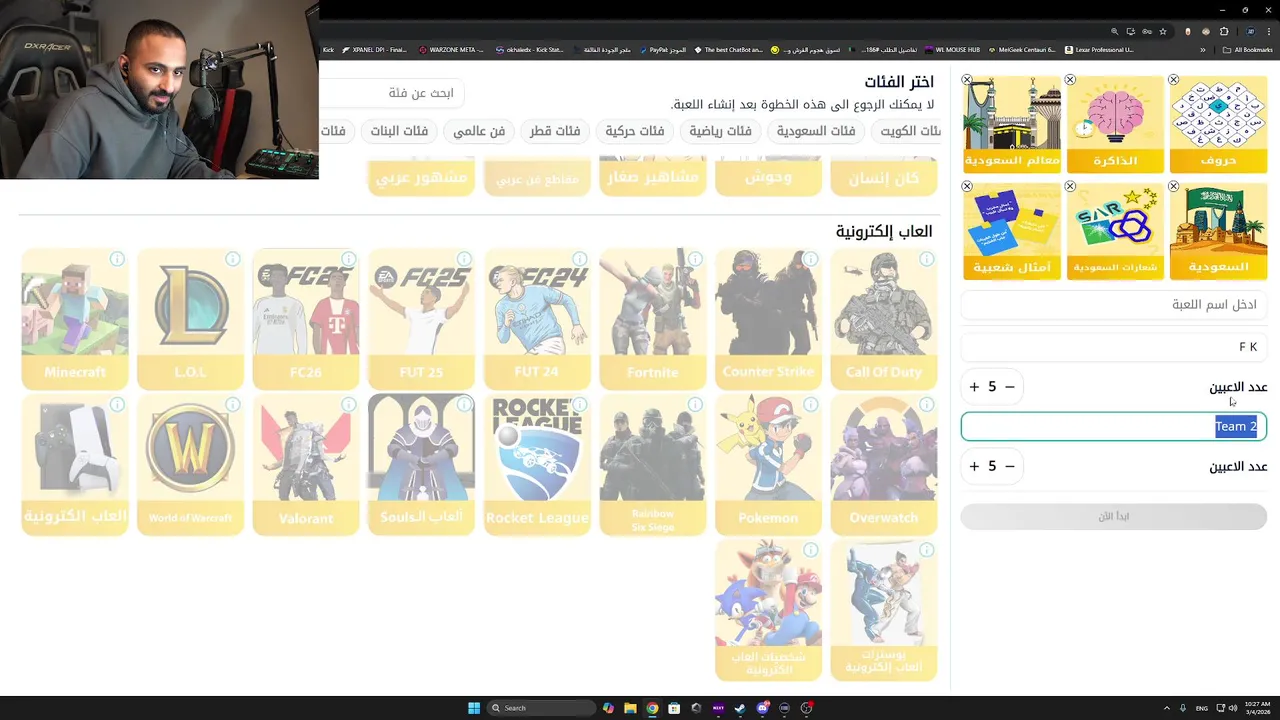The image size is (1280, 720).
Task: Choose the Counter Strike category card
Action: (768, 319)
